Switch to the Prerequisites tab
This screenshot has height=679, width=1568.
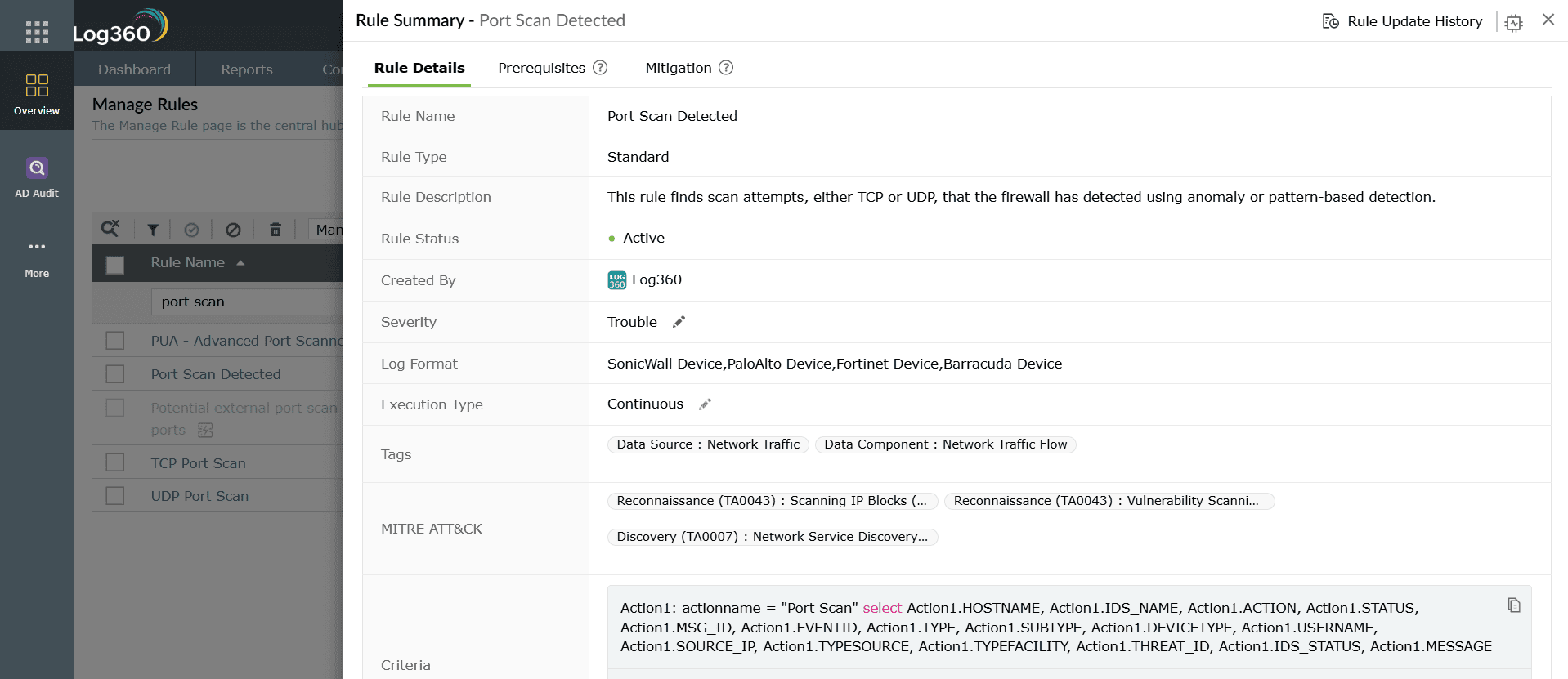(541, 68)
